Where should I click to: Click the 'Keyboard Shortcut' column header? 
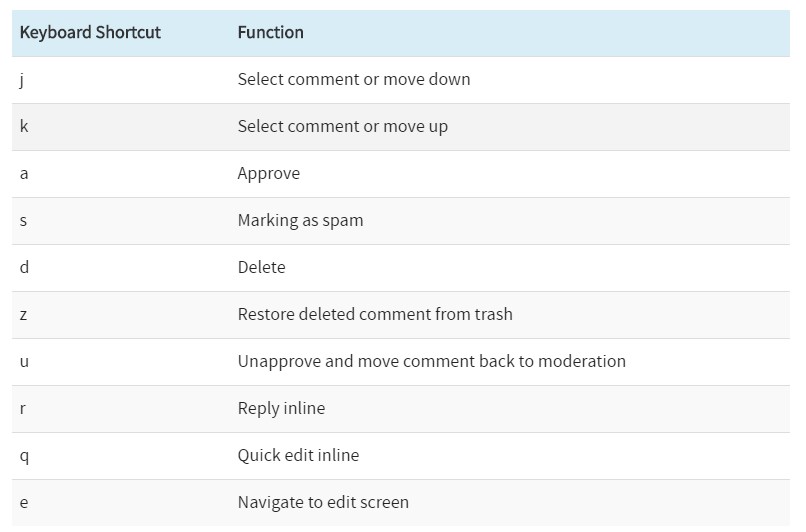coord(90,33)
